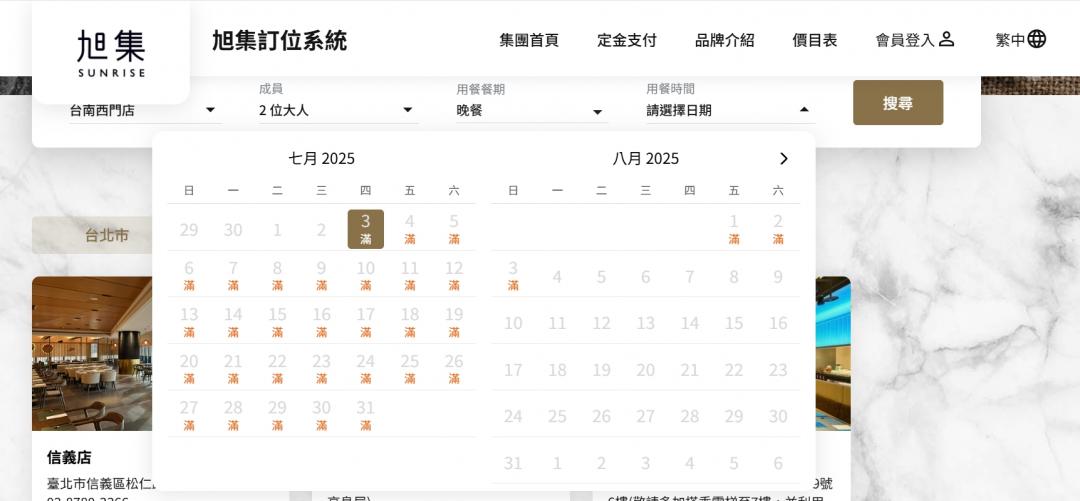Select July 10 in calendar
The width and height of the screenshot is (1080, 501).
click(x=366, y=275)
